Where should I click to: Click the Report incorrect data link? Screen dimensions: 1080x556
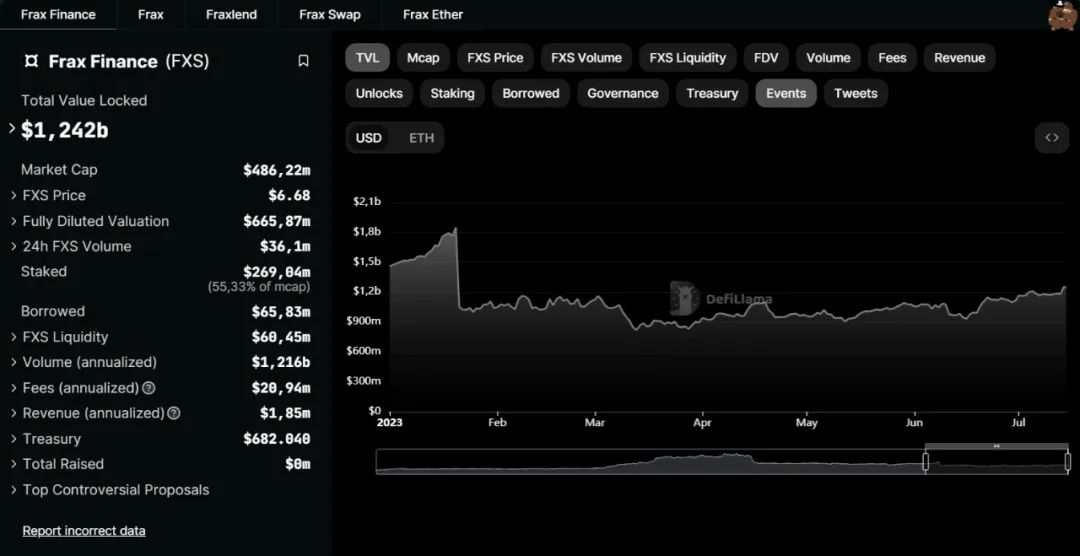coord(84,531)
